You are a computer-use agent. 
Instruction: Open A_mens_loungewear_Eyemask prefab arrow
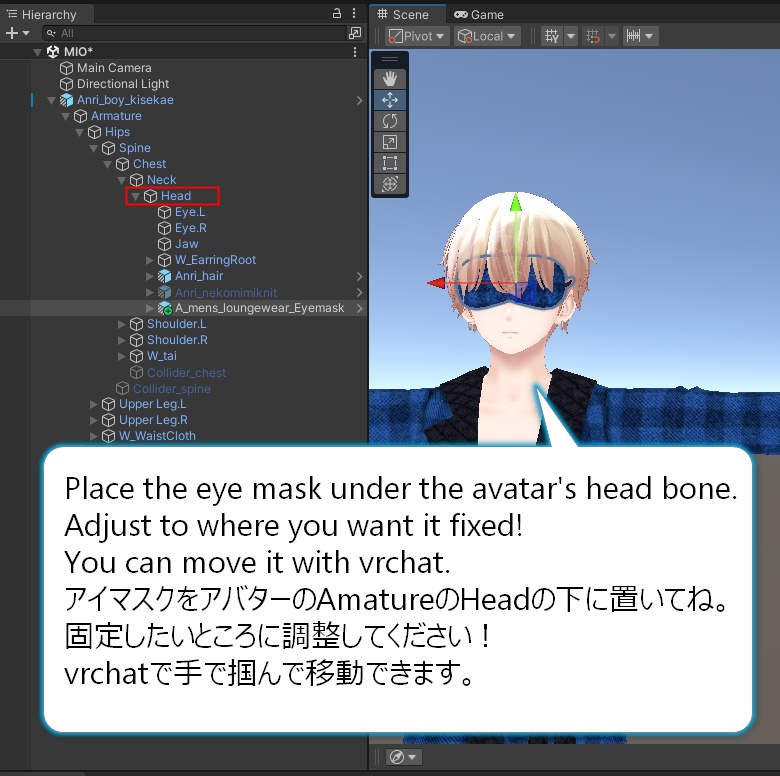coord(359,308)
